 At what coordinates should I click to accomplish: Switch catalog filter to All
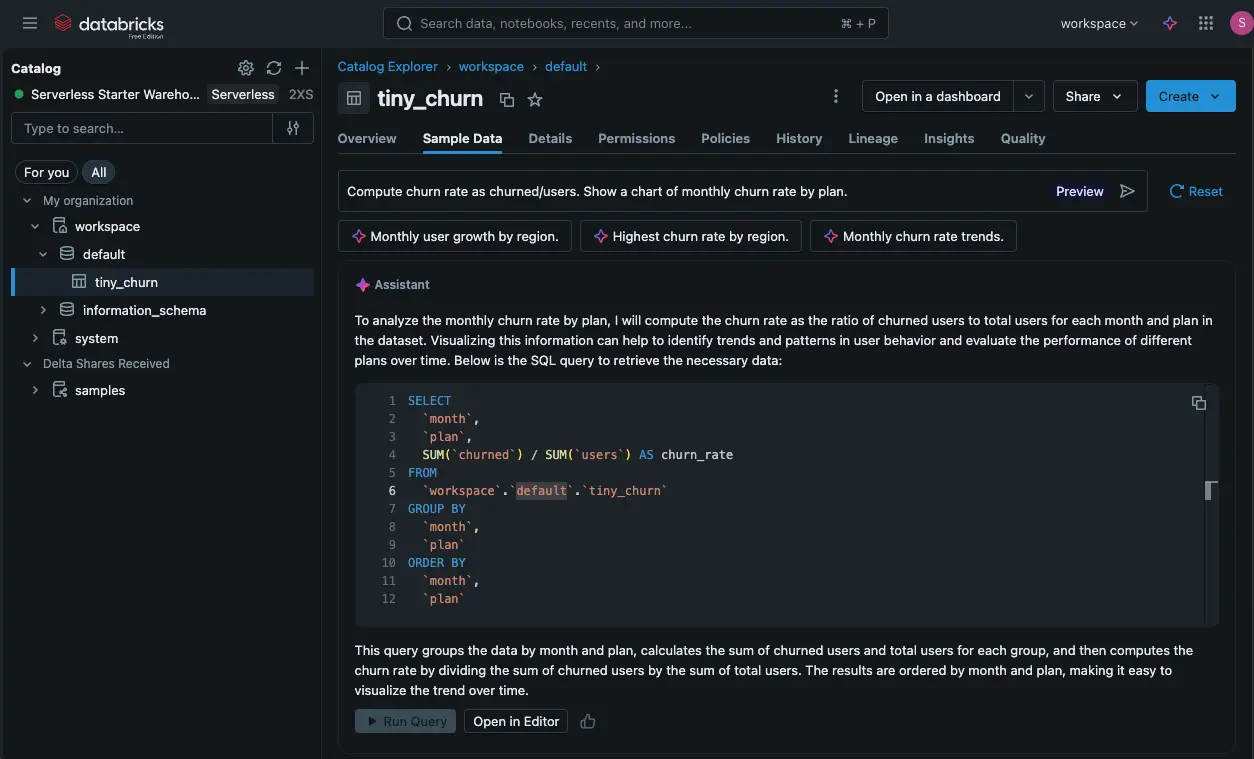click(x=98, y=172)
